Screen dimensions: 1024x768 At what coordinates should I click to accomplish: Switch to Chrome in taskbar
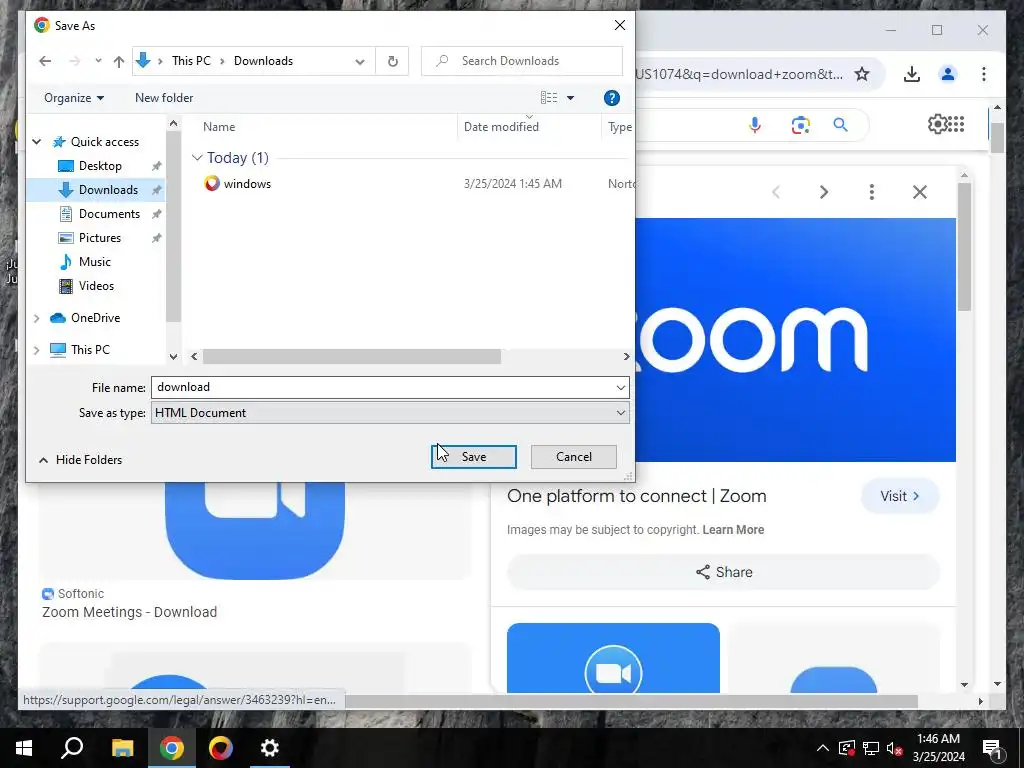pos(172,748)
